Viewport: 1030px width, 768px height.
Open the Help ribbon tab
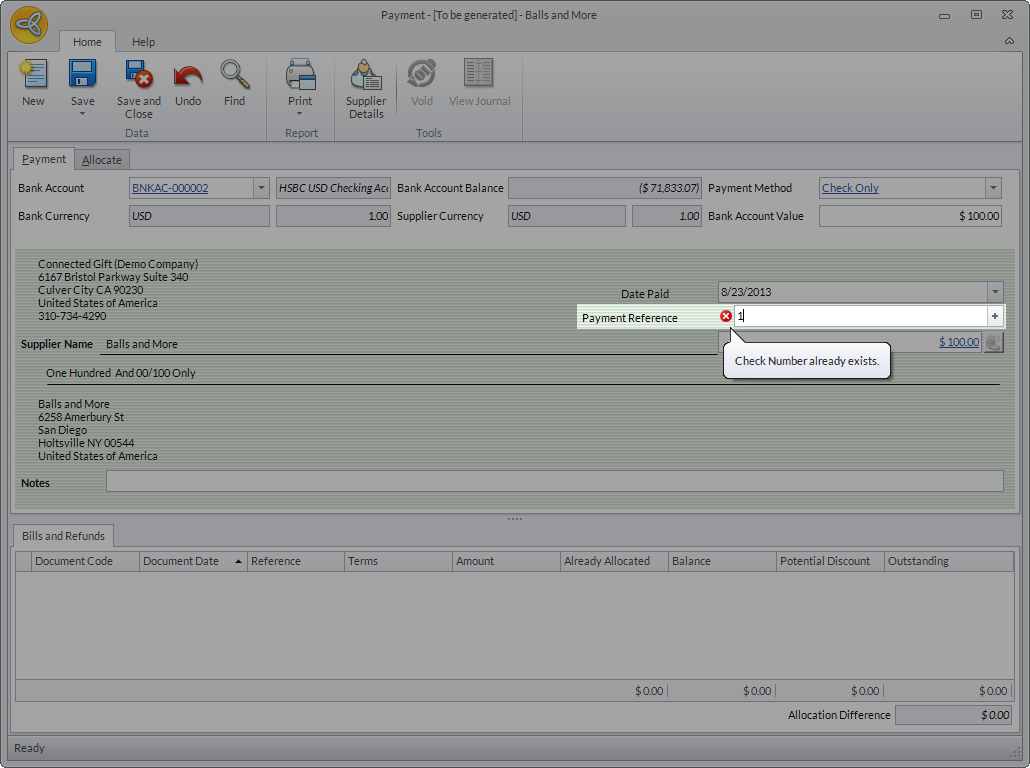pyautogui.click(x=143, y=42)
